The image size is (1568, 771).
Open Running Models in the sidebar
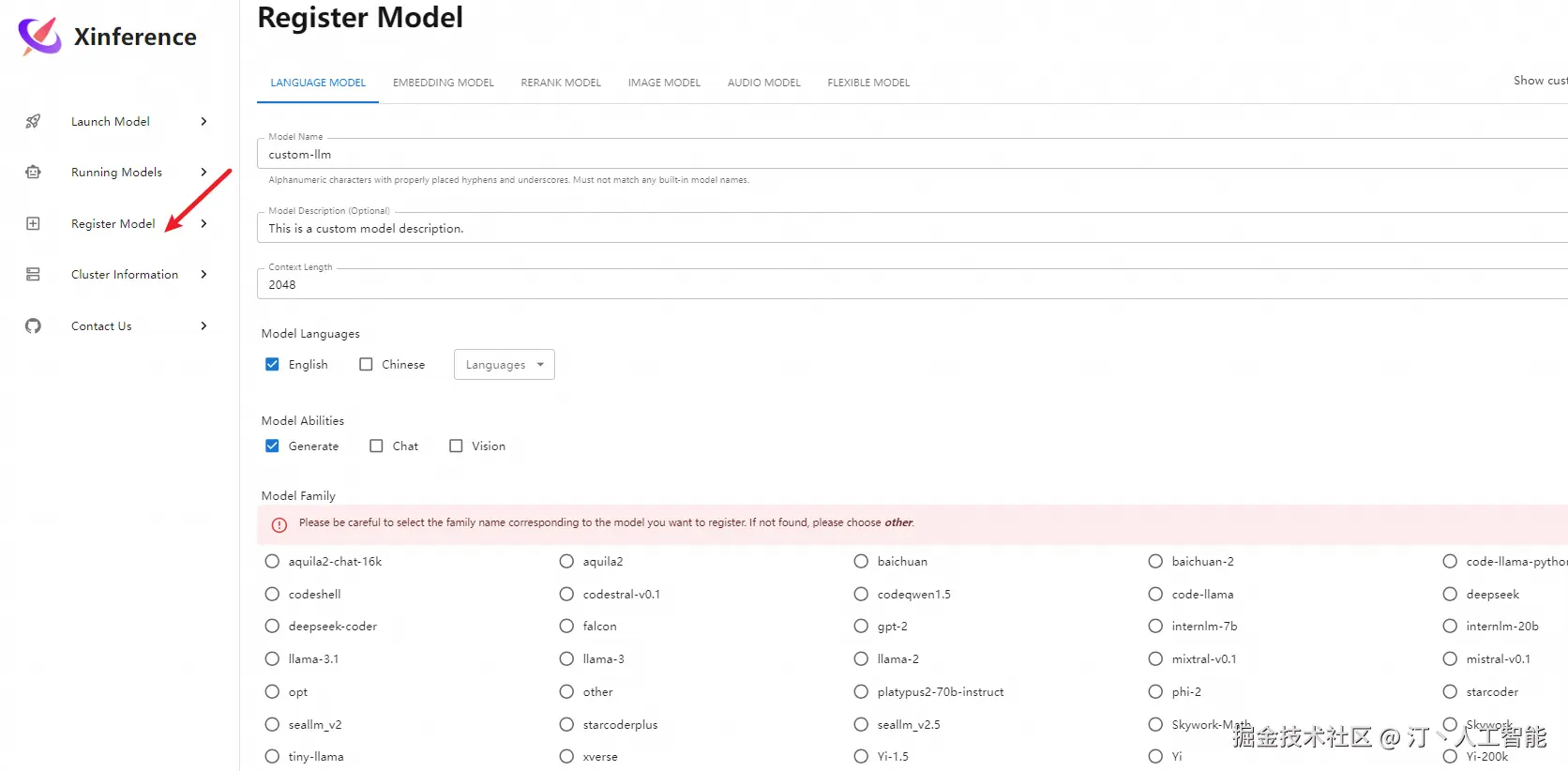pos(116,172)
